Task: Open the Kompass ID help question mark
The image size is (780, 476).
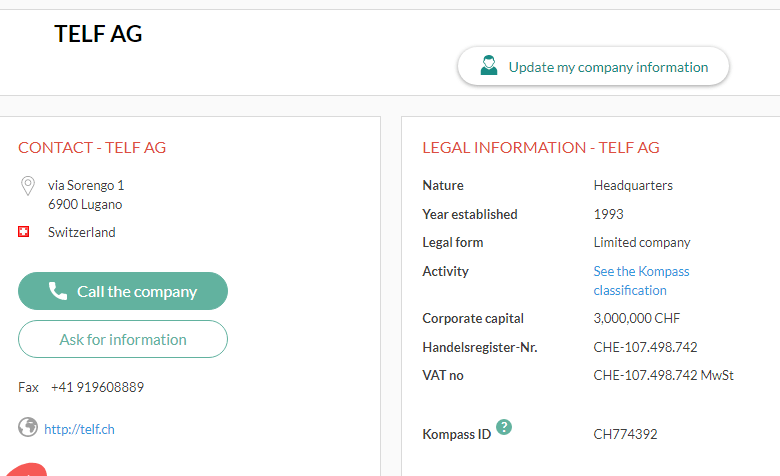Action: point(504,427)
